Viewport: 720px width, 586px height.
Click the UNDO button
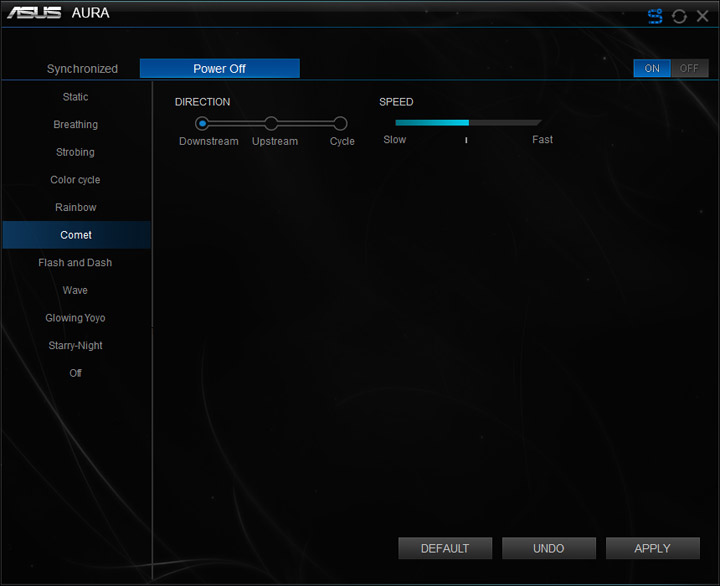coord(549,548)
